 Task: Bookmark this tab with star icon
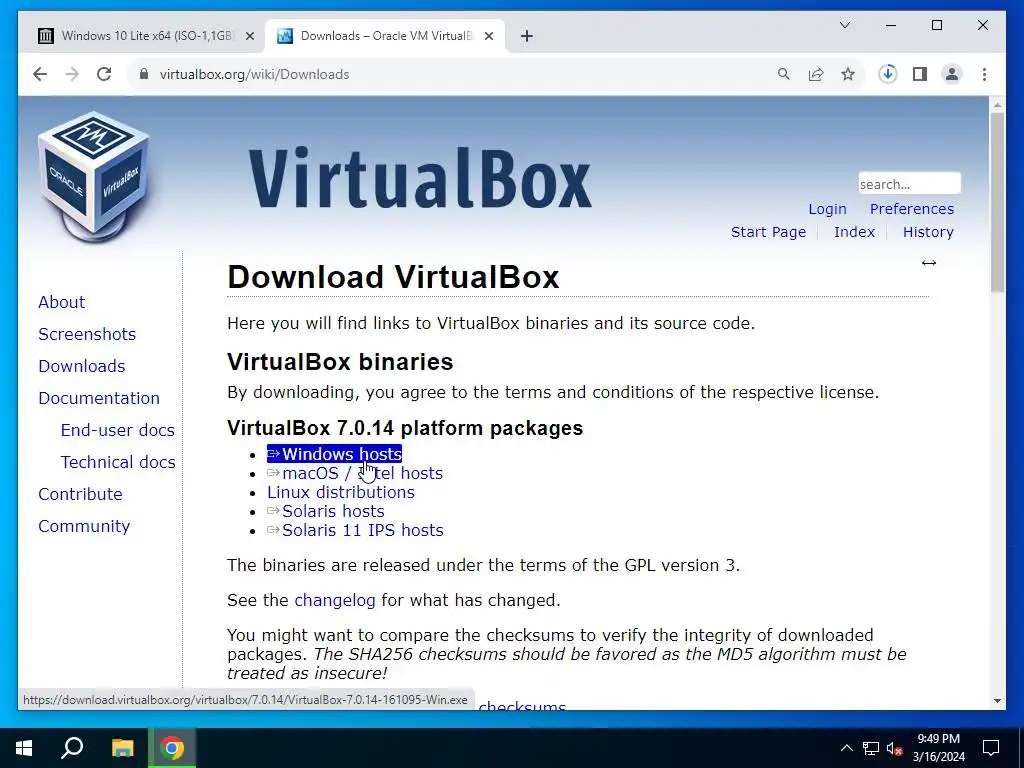point(848,74)
